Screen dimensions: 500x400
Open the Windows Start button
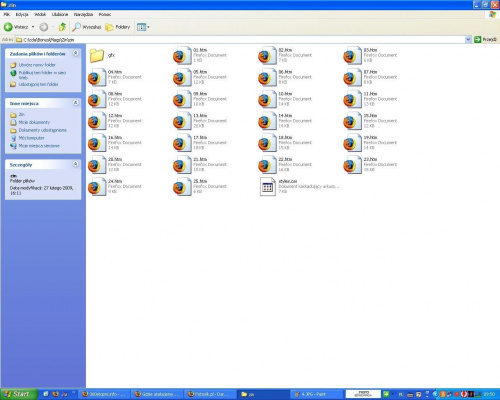coord(19,394)
